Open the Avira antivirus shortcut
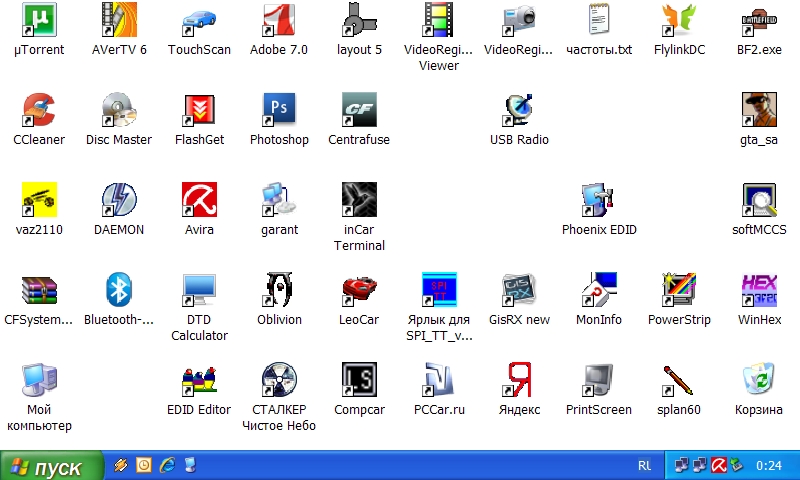This screenshot has width=800, height=480. click(199, 199)
